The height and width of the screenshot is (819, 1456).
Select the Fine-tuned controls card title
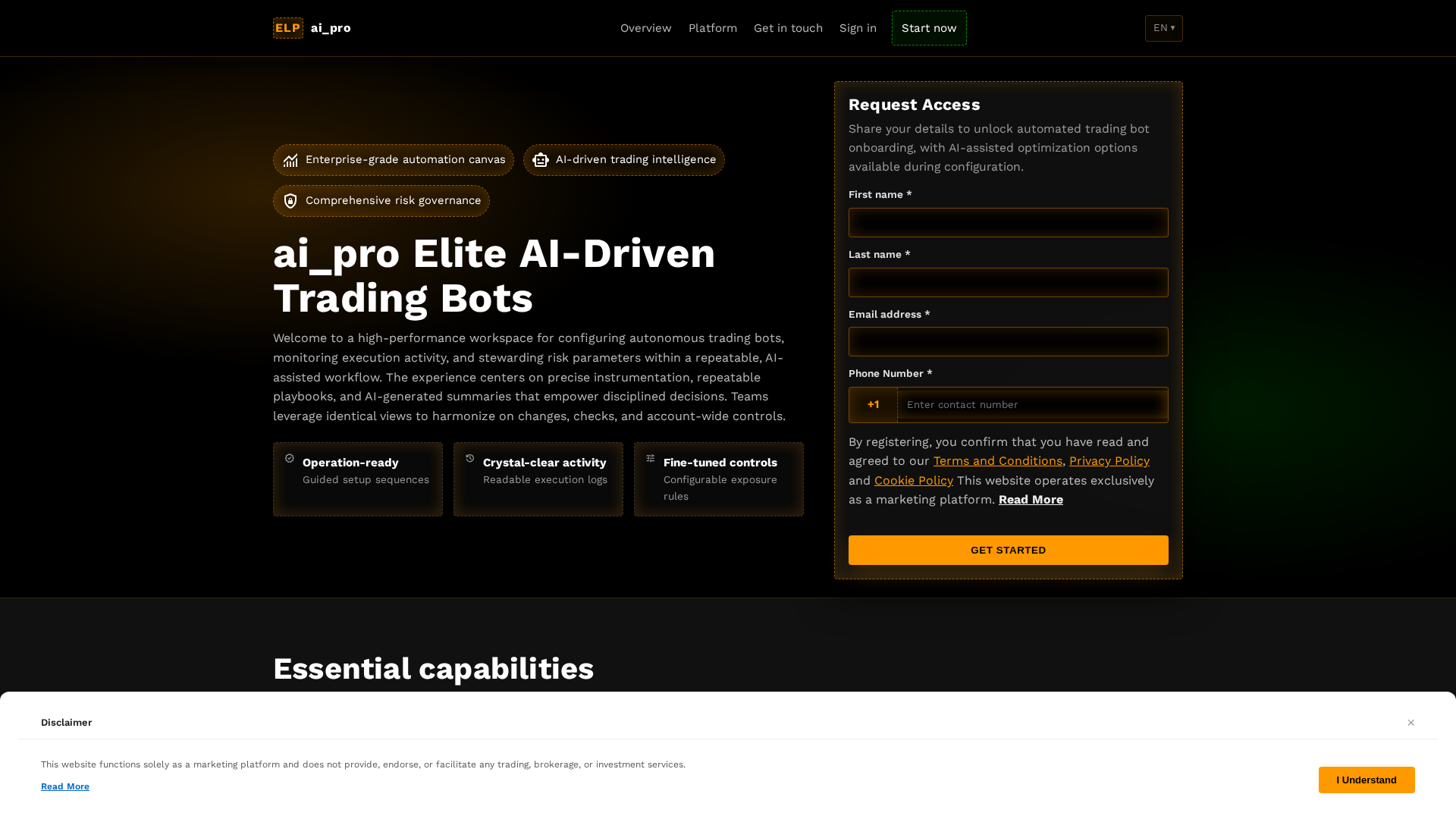pos(720,463)
